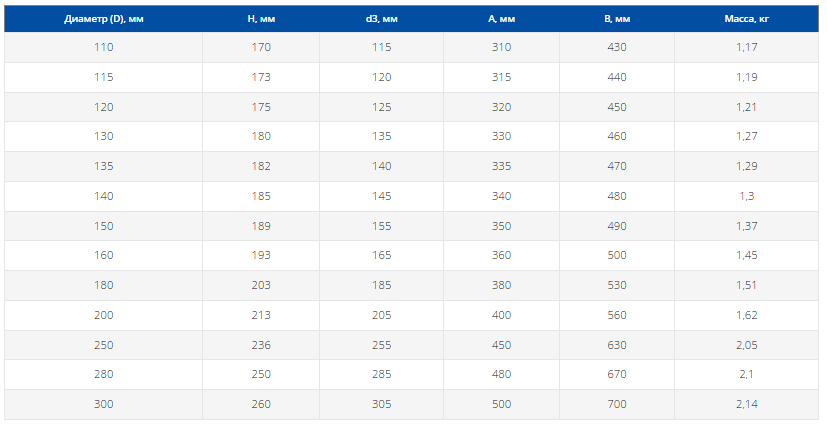This screenshot has height=427, width=827.
Task: Click the Диаметр (D), мм column header
Action: tap(103, 19)
